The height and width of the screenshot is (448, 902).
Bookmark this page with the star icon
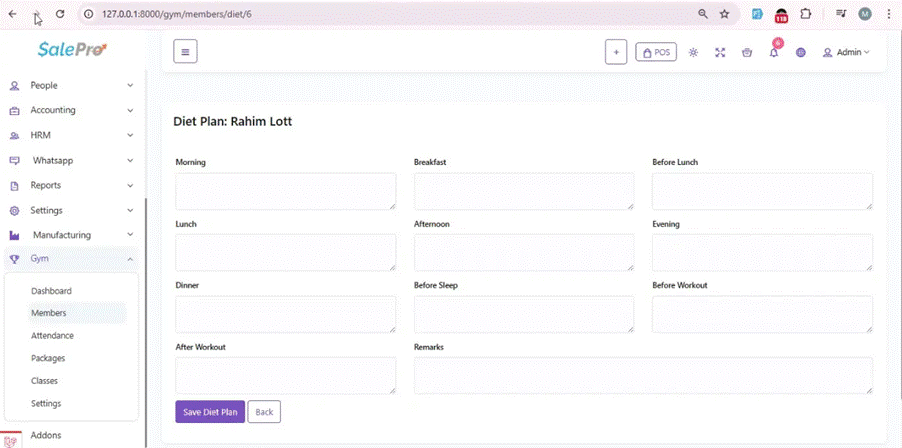(725, 14)
